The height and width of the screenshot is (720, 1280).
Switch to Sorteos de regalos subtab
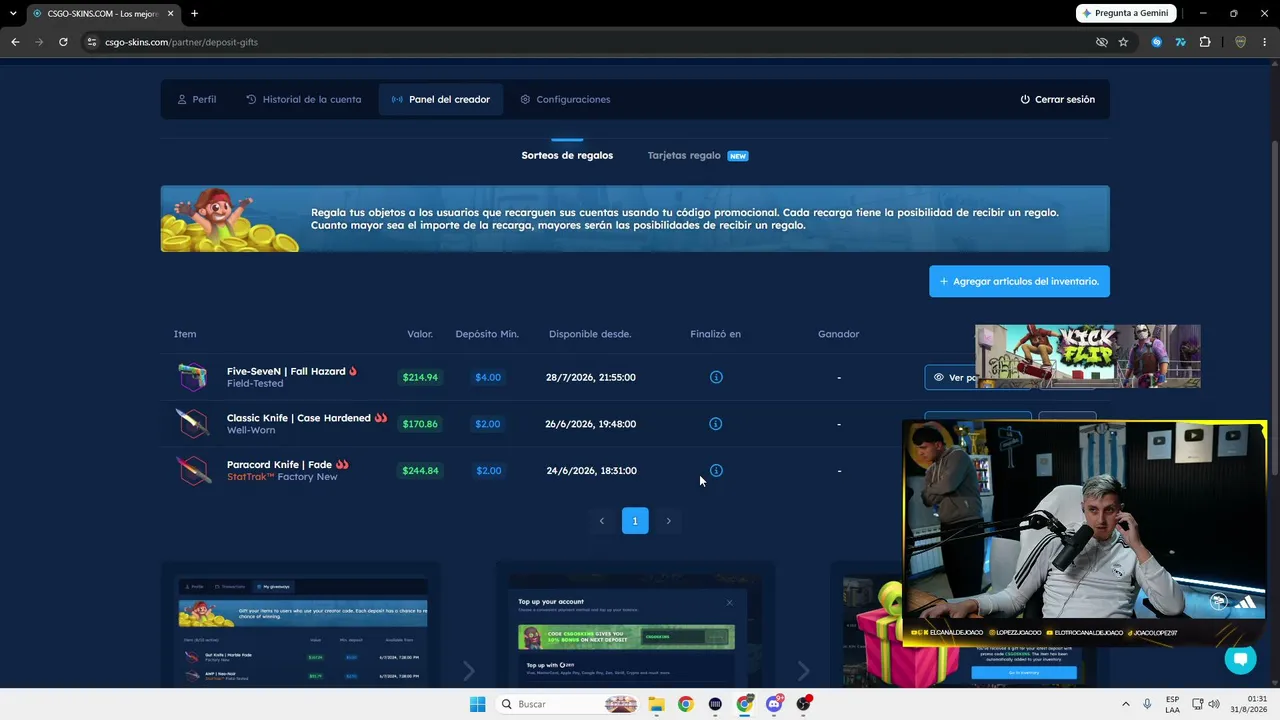[x=567, y=156]
